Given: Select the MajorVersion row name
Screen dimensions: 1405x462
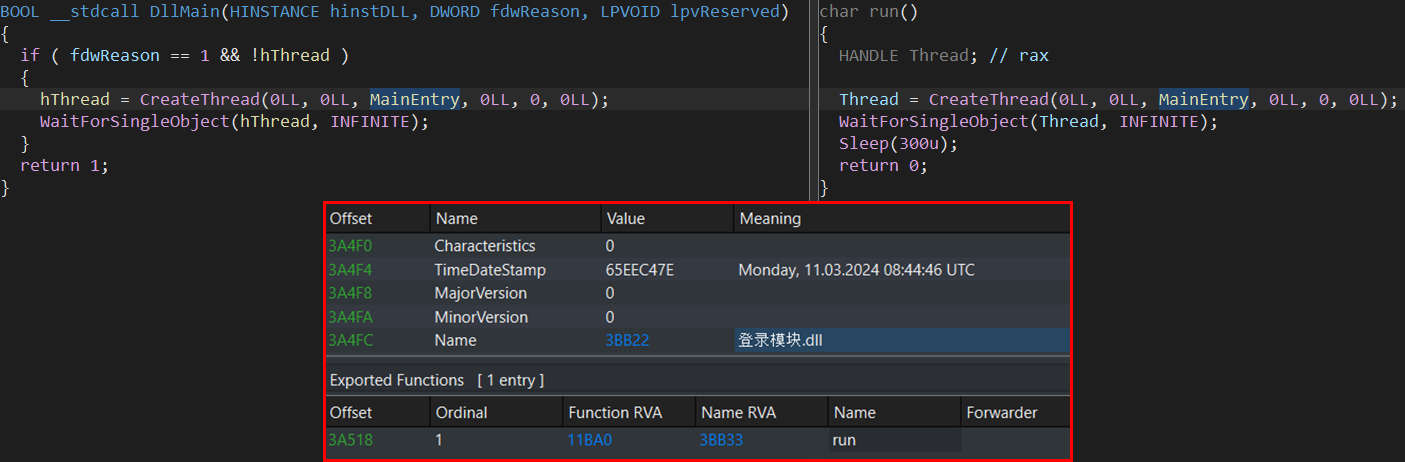Looking at the screenshot, I should [480, 293].
